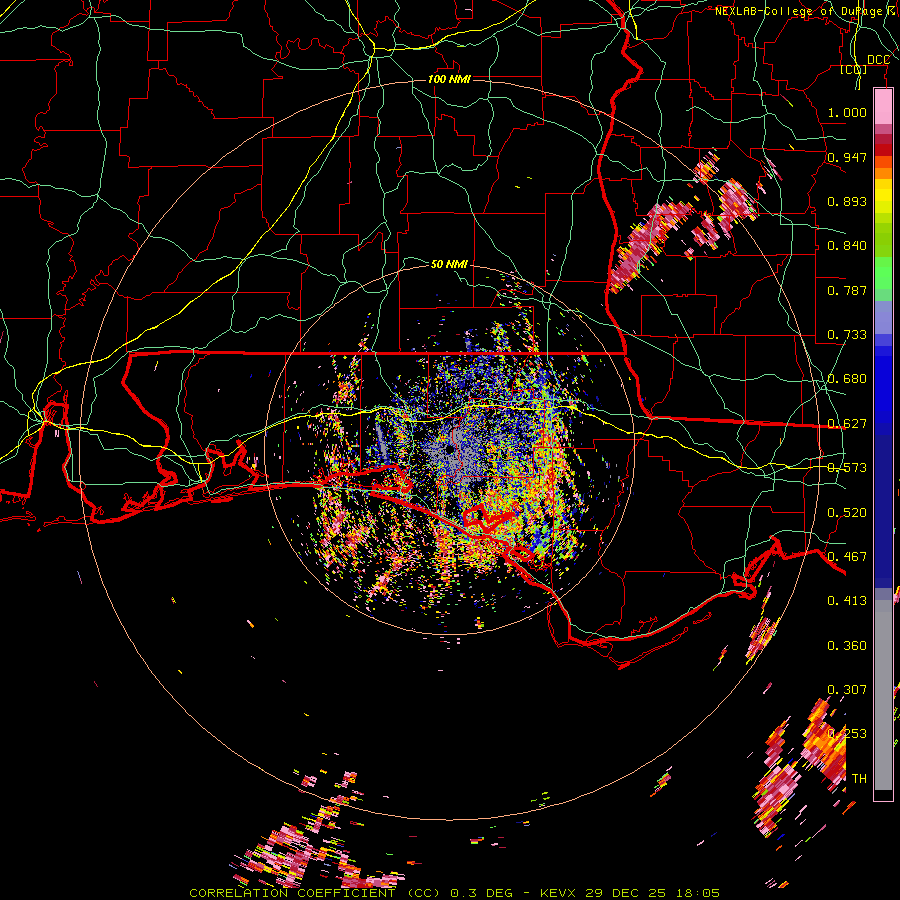Click the 0.733 legend value
Screen dimensions: 900x900
coord(847,335)
